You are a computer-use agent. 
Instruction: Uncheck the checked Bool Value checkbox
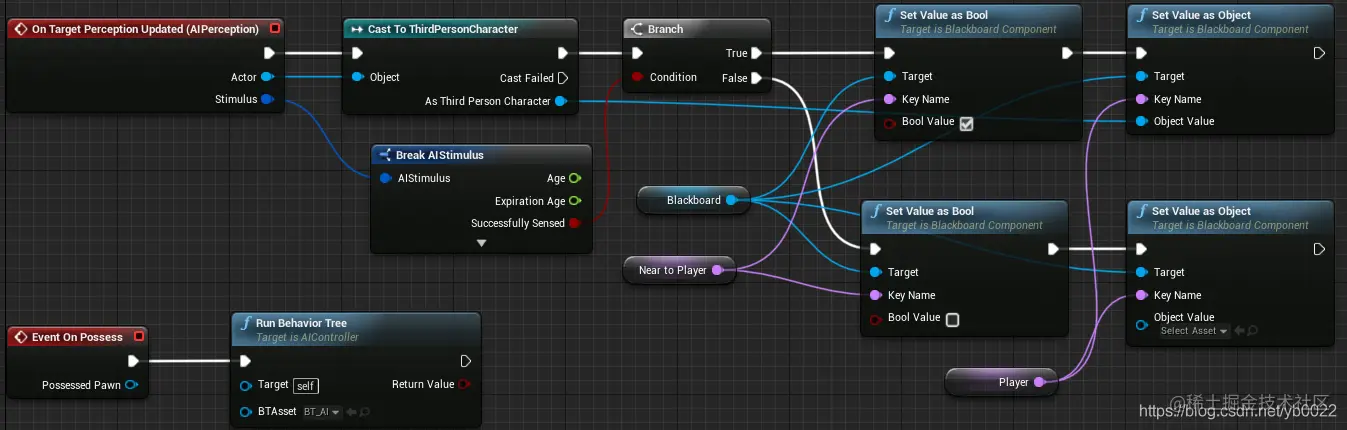pyautogui.click(x=966, y=124)
